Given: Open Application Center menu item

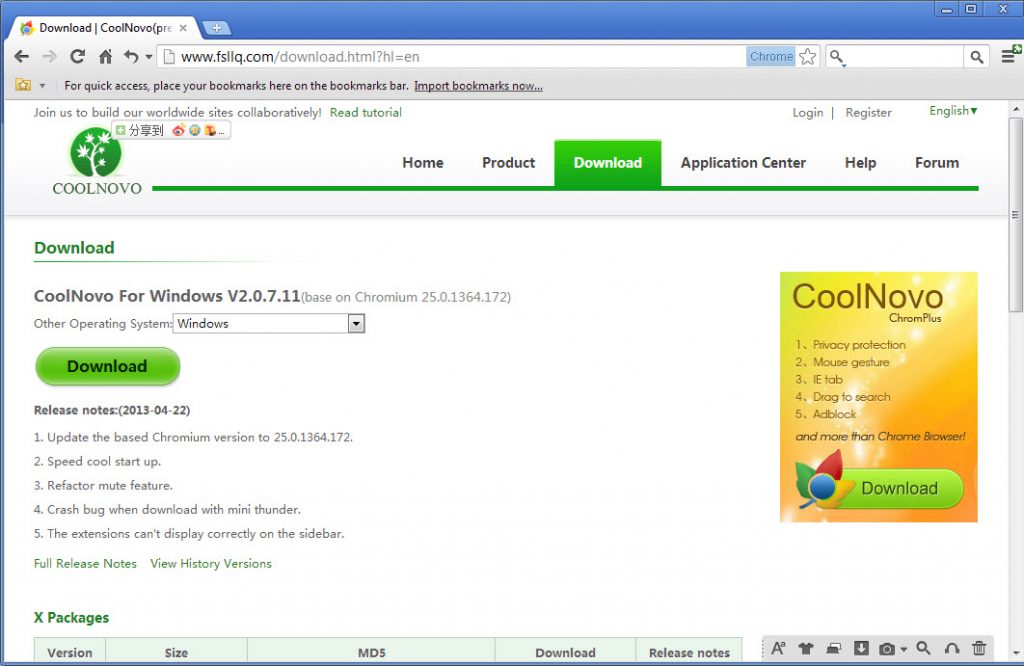Looking at the screenshot, I should [743, 163].
